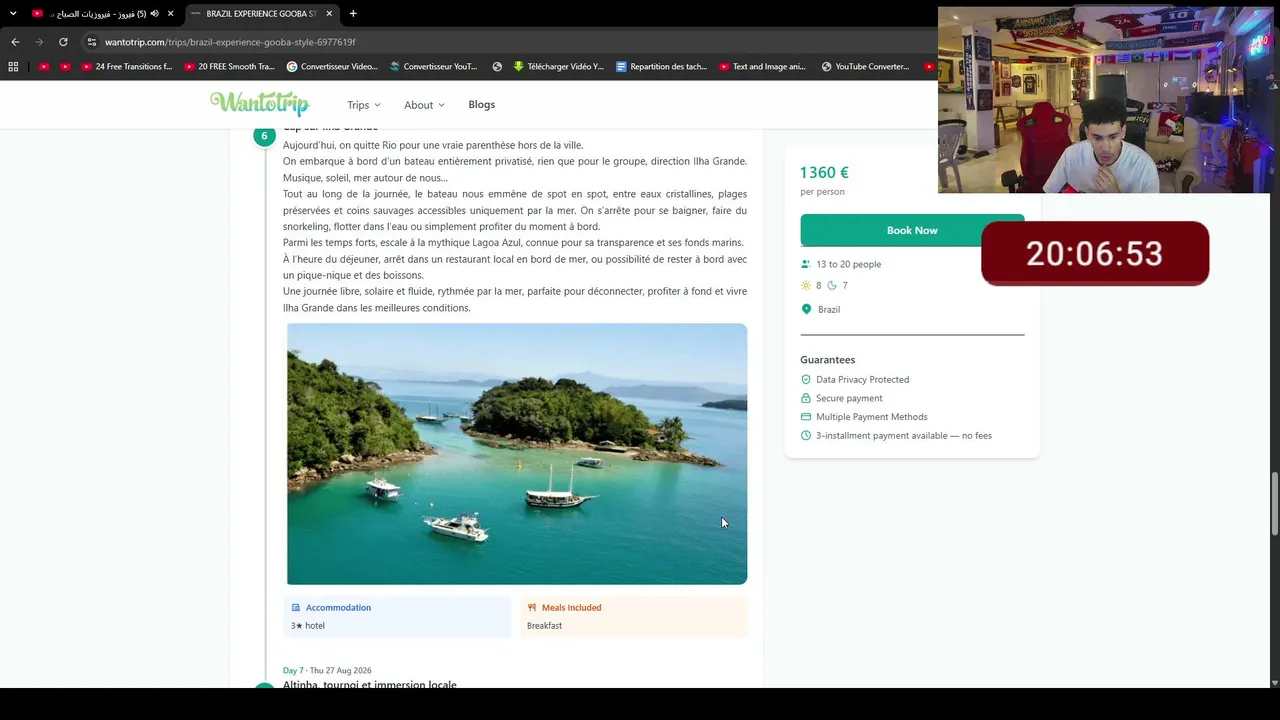This screenshot has height=720, width=1280.
Task: Open a new browser tab
Action: tap(353, 14)
